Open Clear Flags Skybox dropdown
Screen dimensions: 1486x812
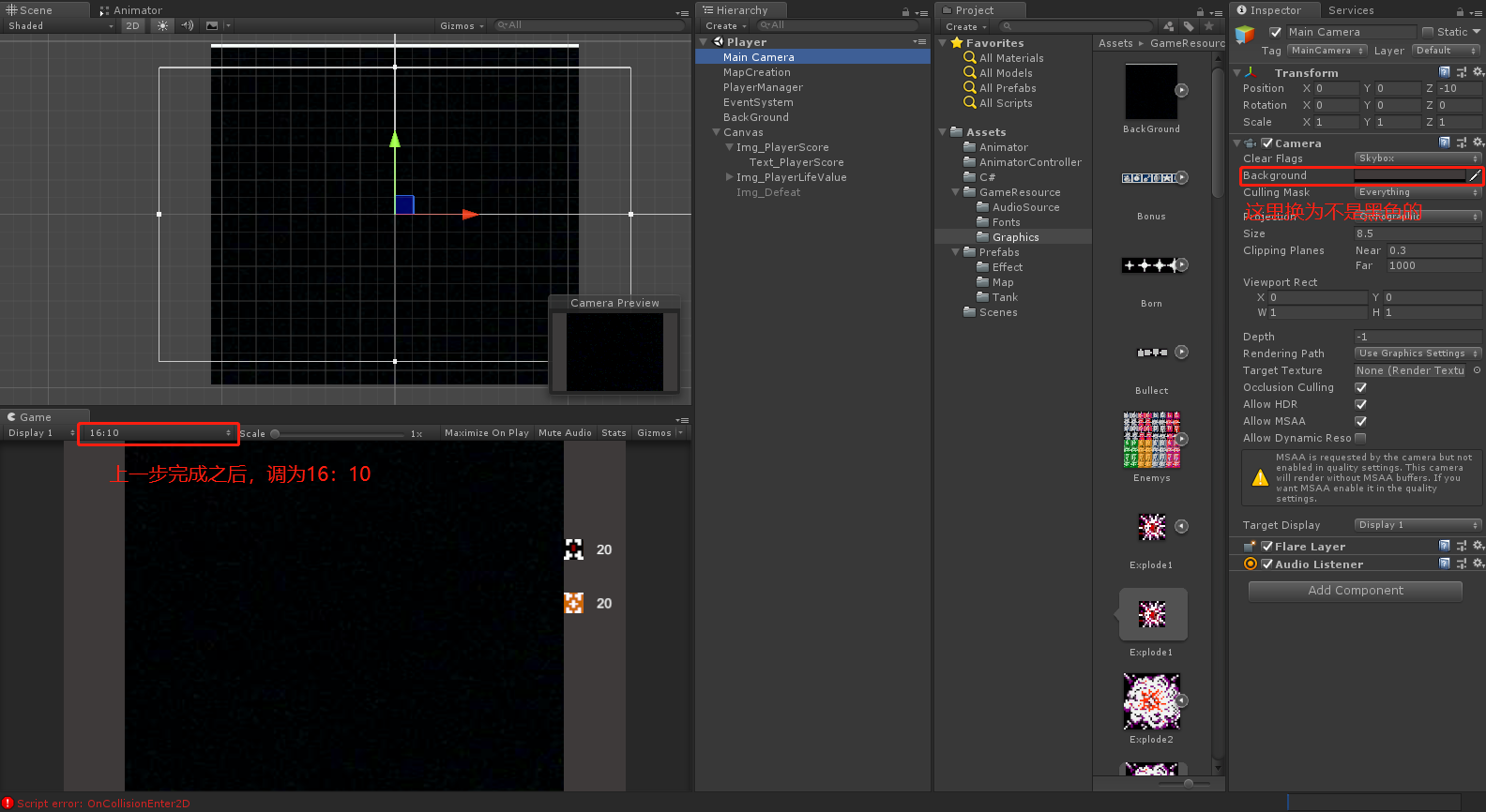[x=1418, y=158]
